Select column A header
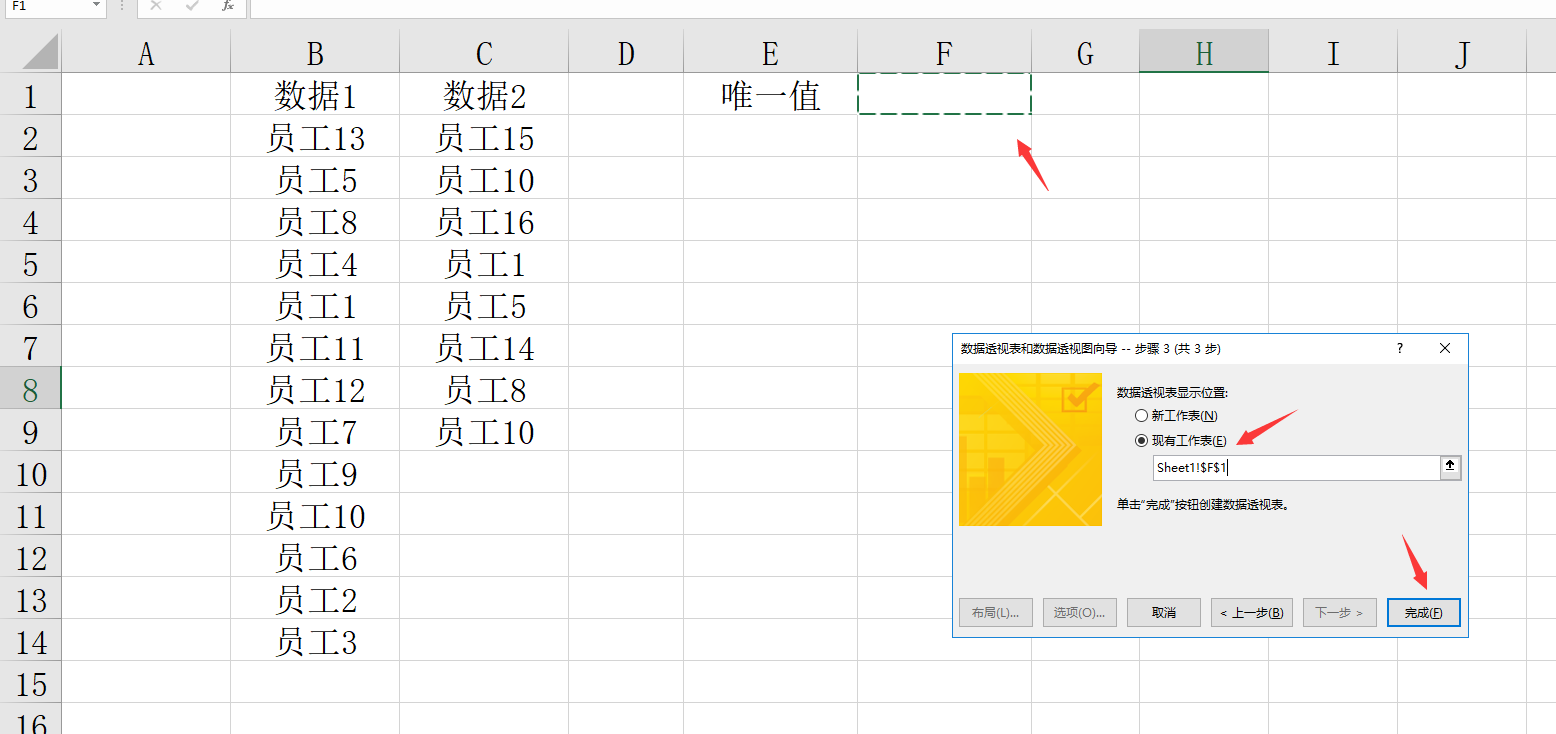Screen dimensions: 1556x734 [x=146, y=53]
